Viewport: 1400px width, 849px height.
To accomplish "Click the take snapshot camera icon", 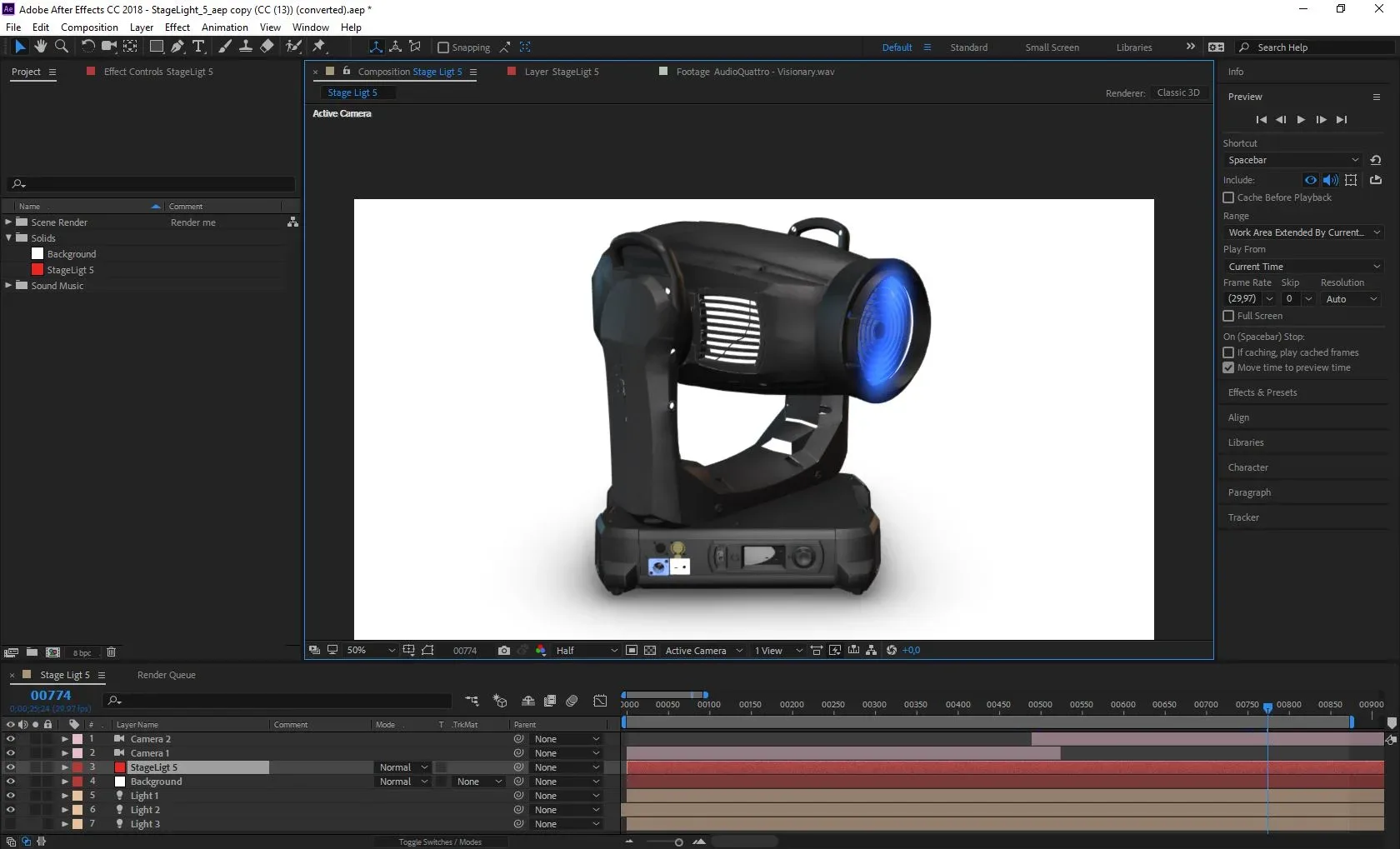I will click(x=504, y=651).
